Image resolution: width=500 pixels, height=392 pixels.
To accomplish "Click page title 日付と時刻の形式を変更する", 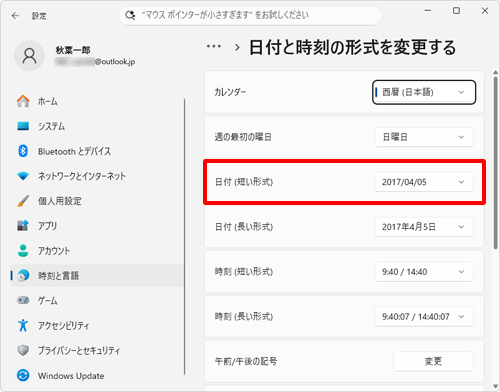I will point(352,47).
